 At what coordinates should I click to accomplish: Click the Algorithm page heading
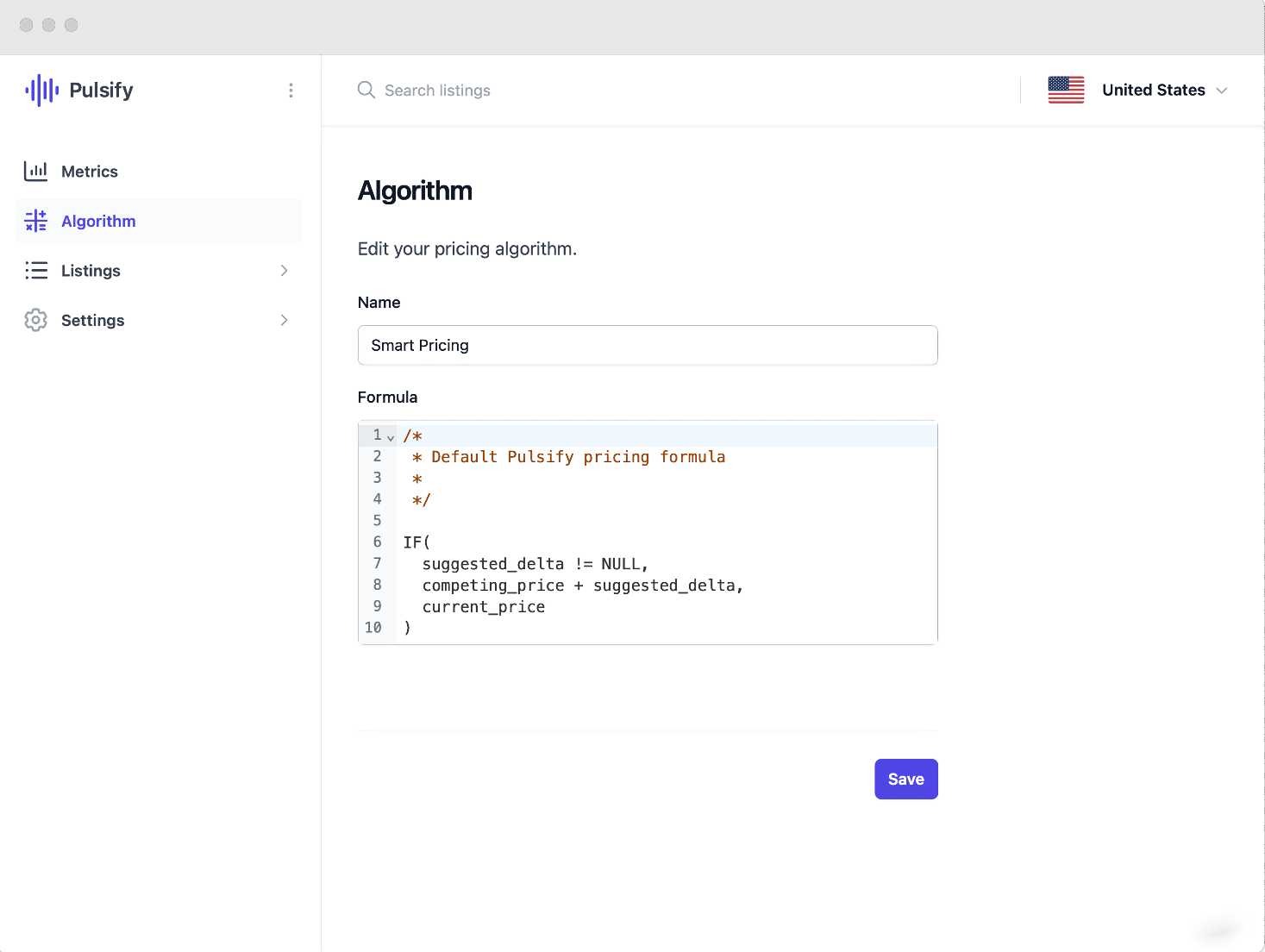click(x=415, y=191)
